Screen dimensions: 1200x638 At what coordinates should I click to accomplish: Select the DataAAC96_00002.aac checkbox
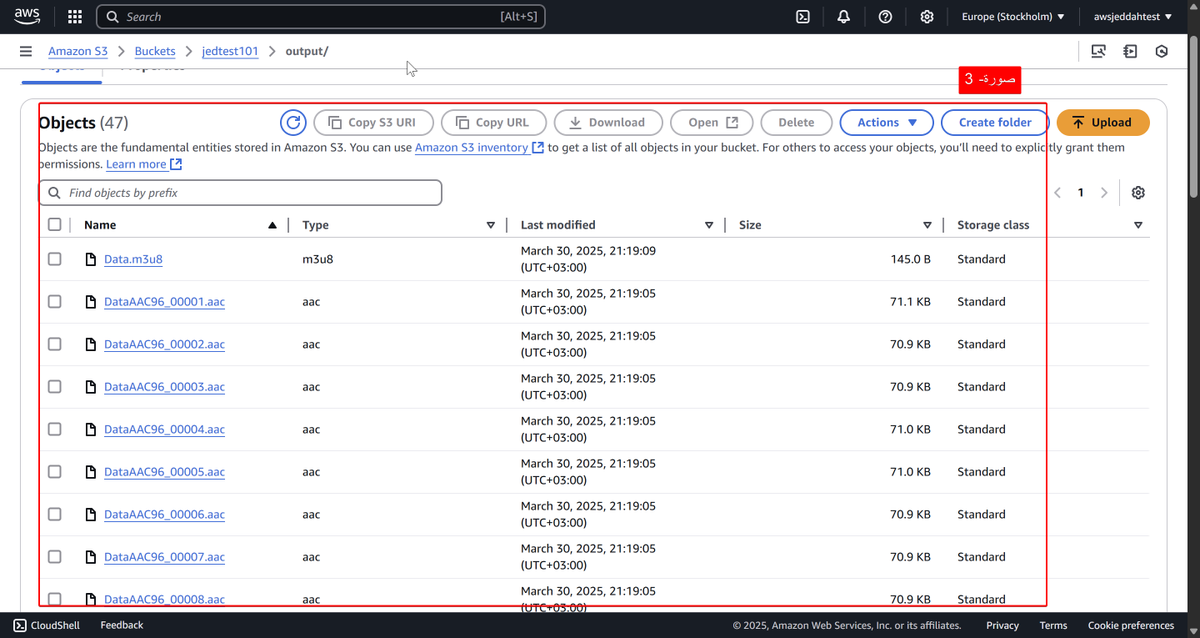(x=55, y=344)
